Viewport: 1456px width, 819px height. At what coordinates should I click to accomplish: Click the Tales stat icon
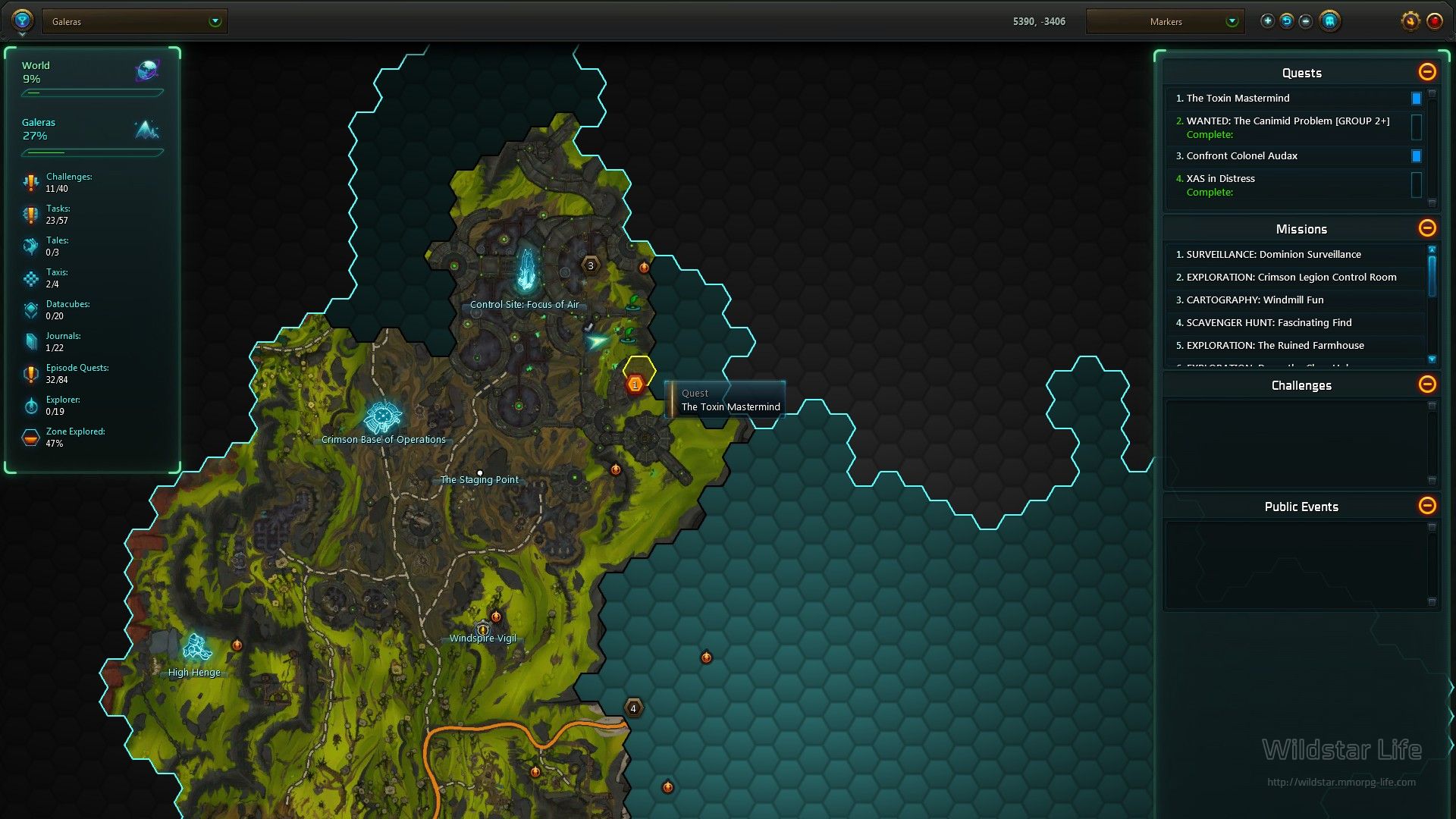(30, 246)
